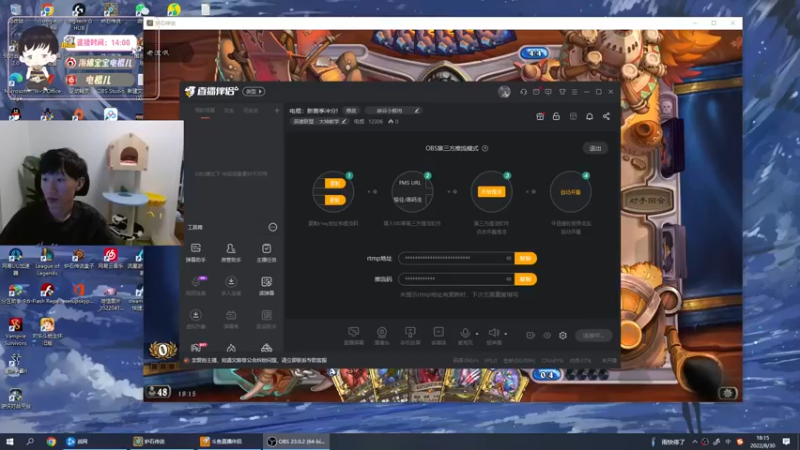Add the 摄像头 camera source
Screen dimensions: 800x450
tap(382, 336)
